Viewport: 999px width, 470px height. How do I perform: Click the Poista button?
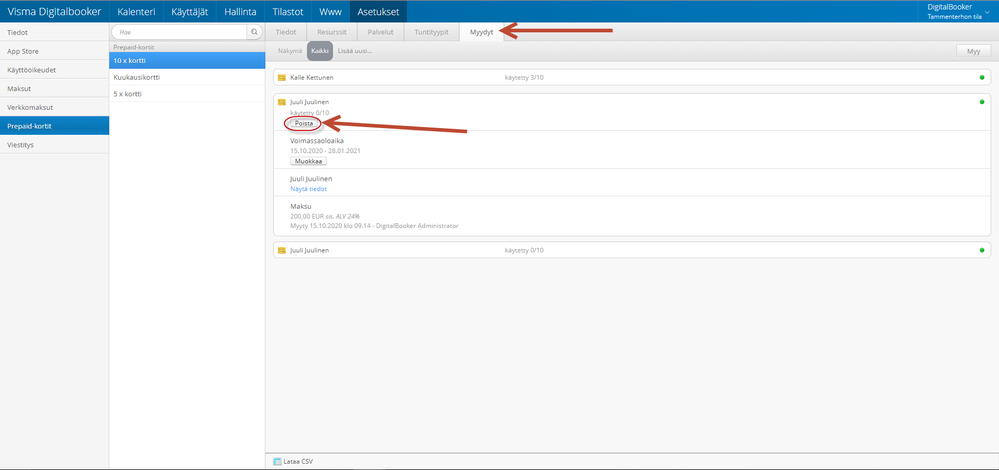[x=304, y=123]
